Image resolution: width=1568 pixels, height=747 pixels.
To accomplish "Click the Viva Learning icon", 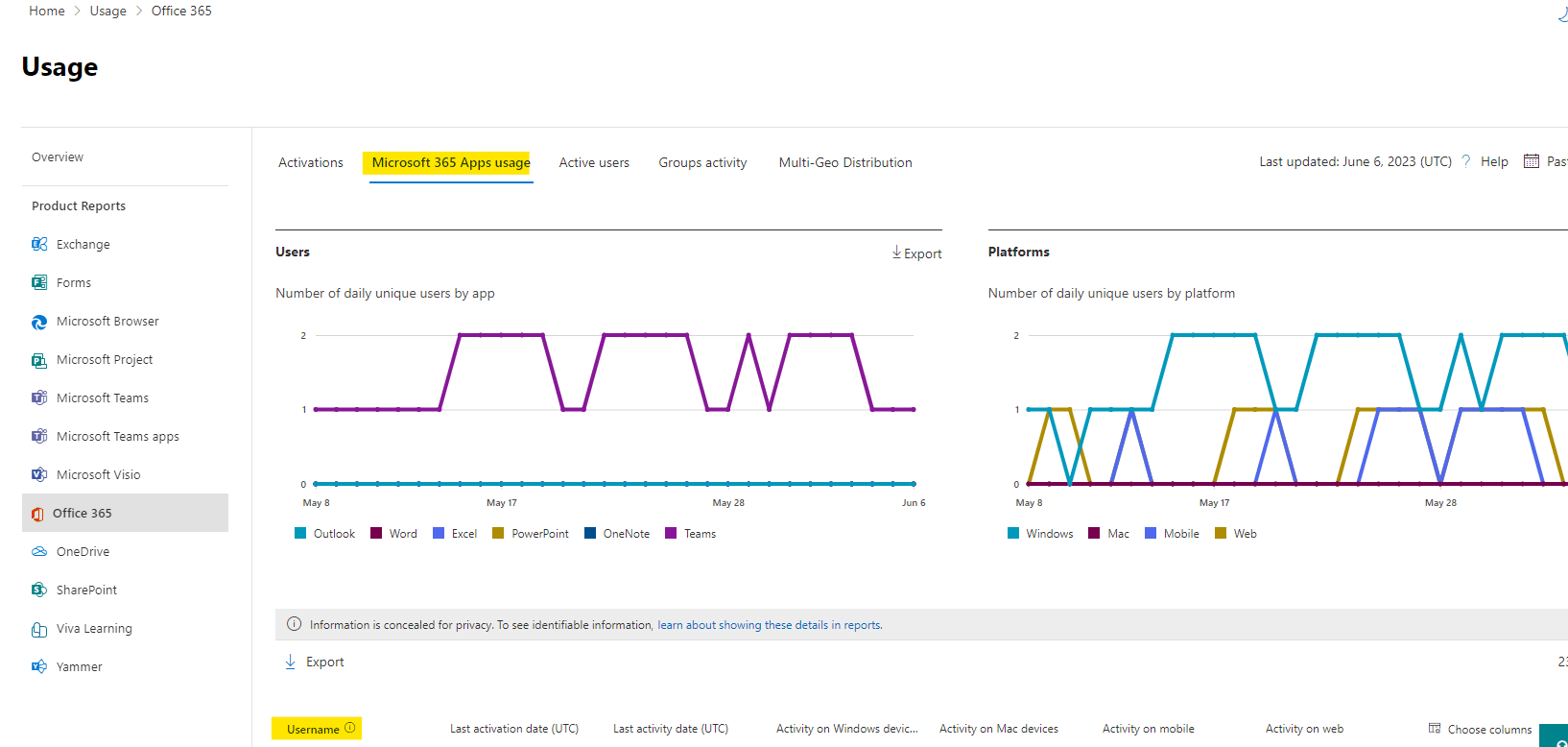I will pyautogui.click(x=39, y=629).
